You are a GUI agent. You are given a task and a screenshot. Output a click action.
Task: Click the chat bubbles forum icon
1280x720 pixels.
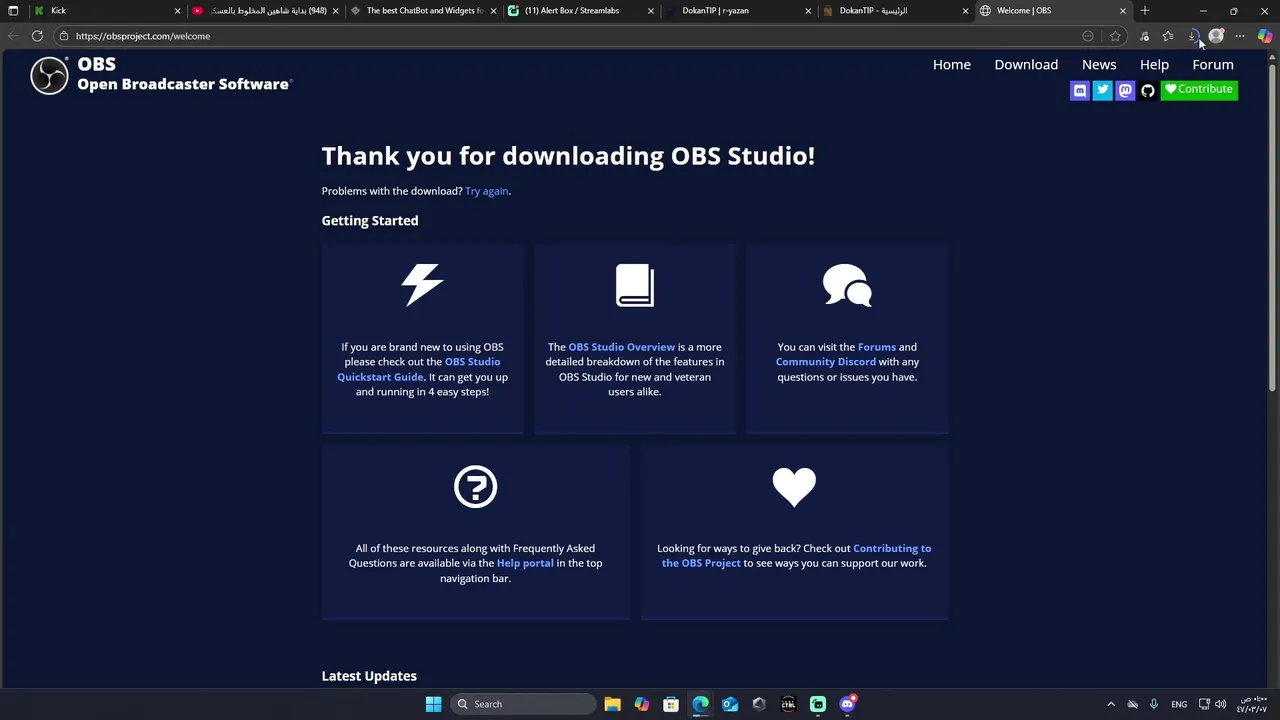point(847,285)
